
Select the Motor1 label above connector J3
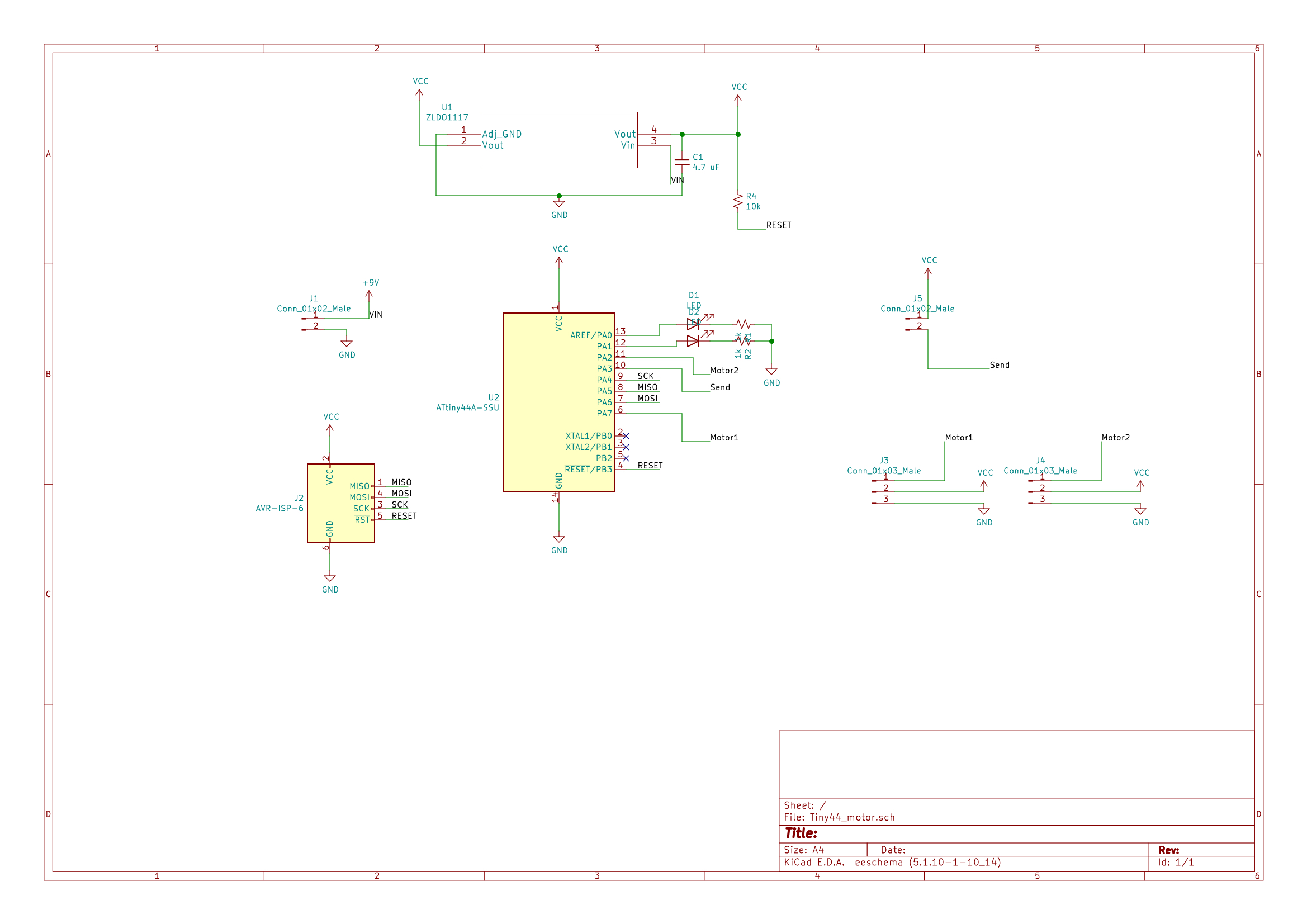(x=959, y=438)
